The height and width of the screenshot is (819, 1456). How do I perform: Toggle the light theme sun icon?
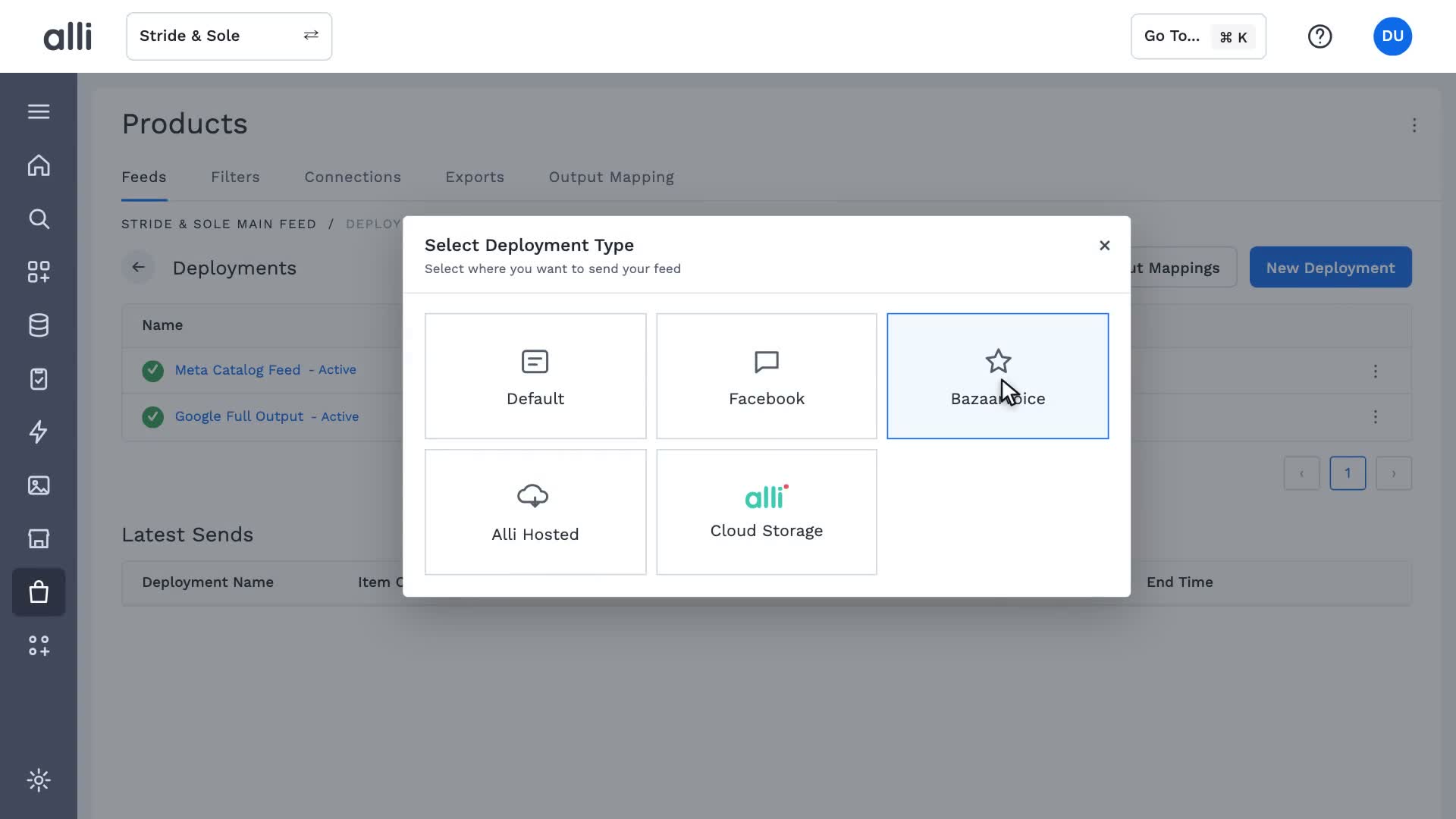coord(39,780)
